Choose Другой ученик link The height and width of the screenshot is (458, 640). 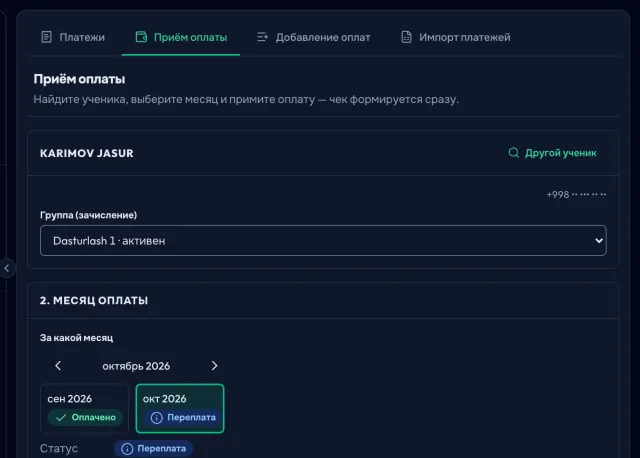[x=553, y=153]
